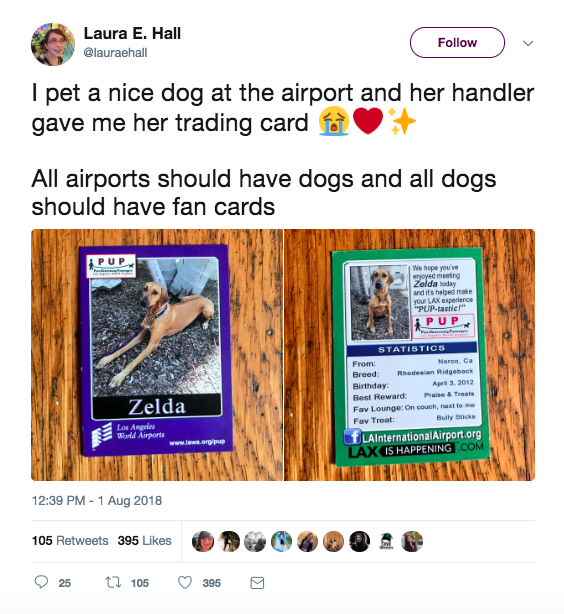This screenshot has width=564, height=614.
Task: Click the 25 reply count
Action: [x=65, y=583]
